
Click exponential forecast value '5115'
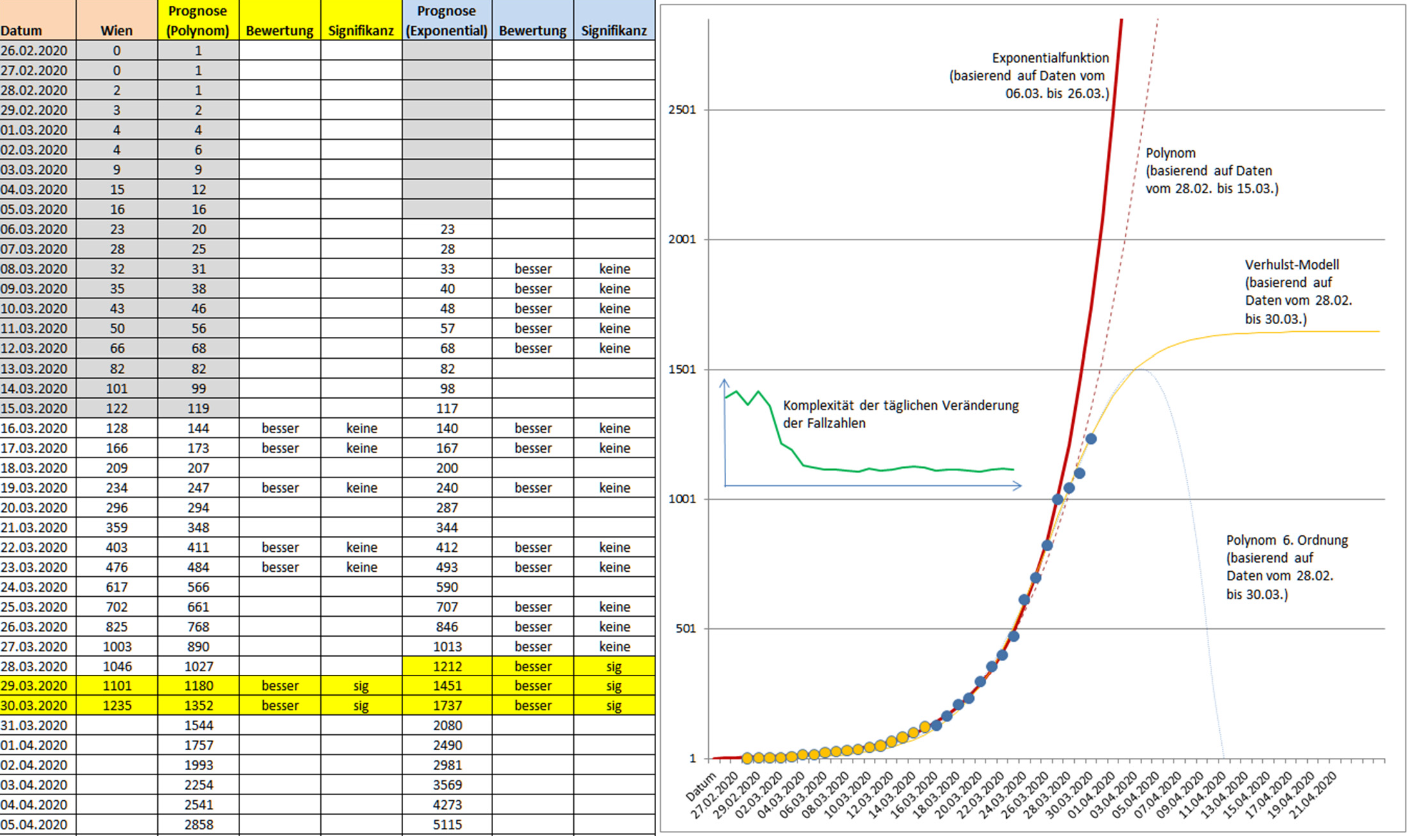pos(447,825)
